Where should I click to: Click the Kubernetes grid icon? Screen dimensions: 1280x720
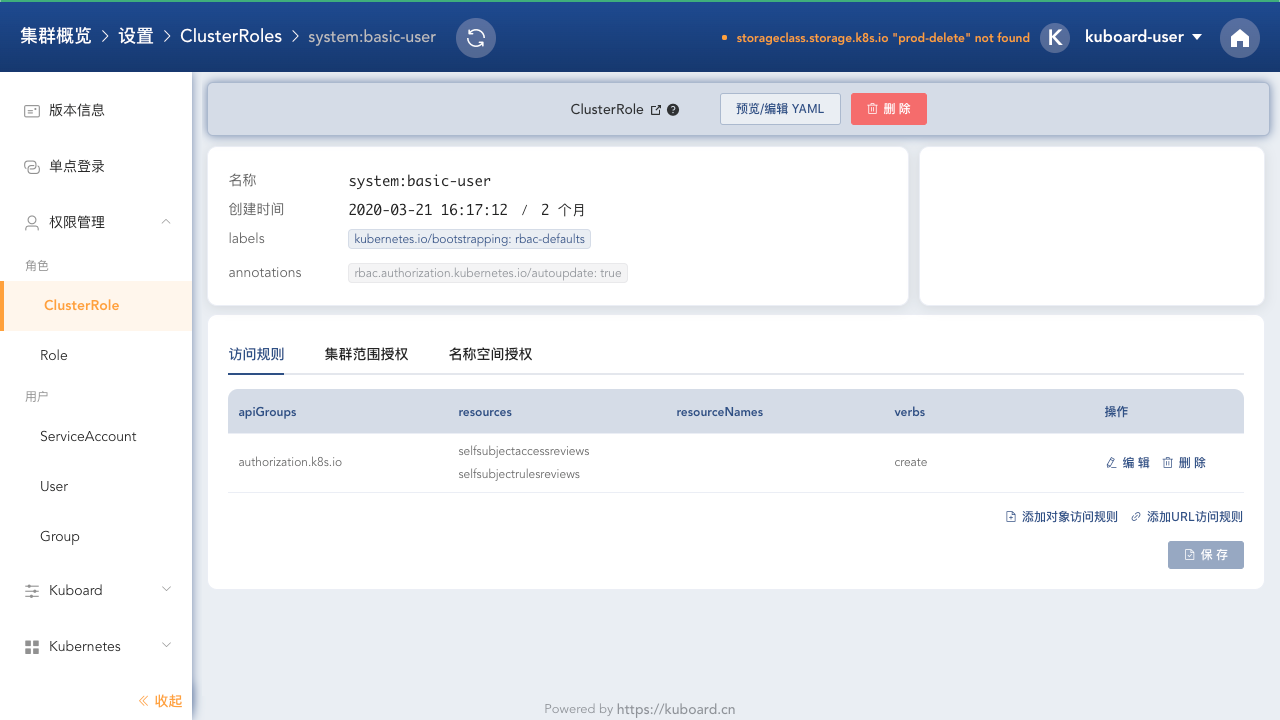[32, 646]
